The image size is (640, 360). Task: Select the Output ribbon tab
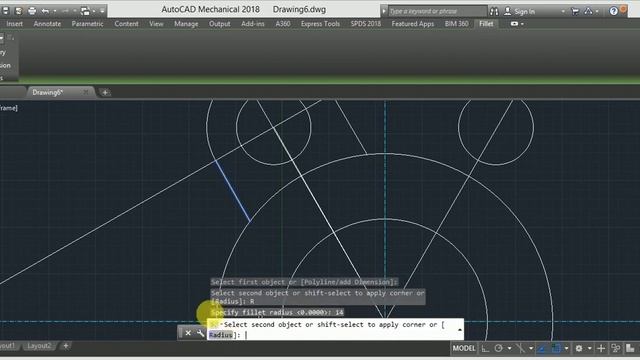(220, 24)
